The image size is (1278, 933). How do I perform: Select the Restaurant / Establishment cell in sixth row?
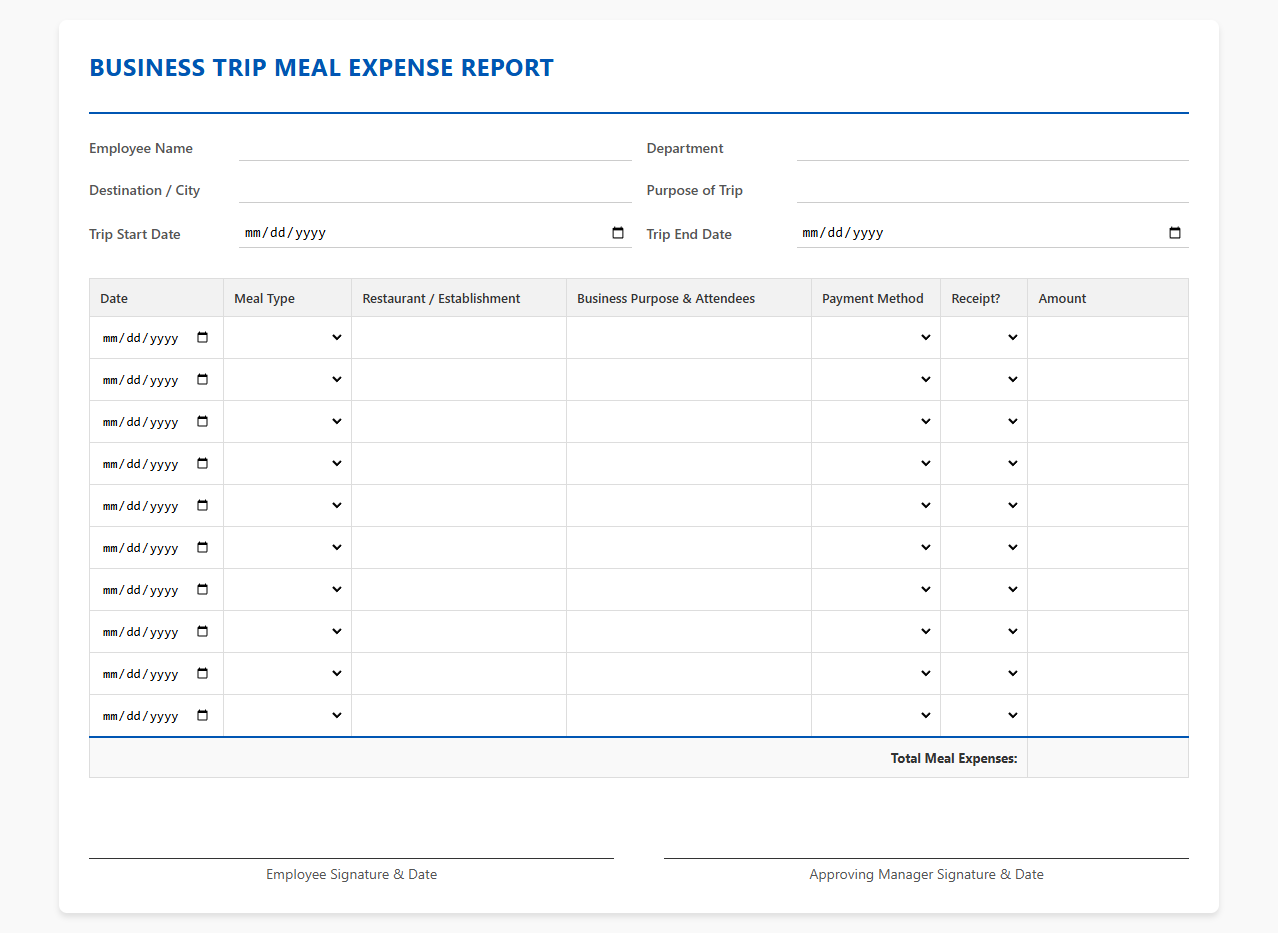[459, 548]
